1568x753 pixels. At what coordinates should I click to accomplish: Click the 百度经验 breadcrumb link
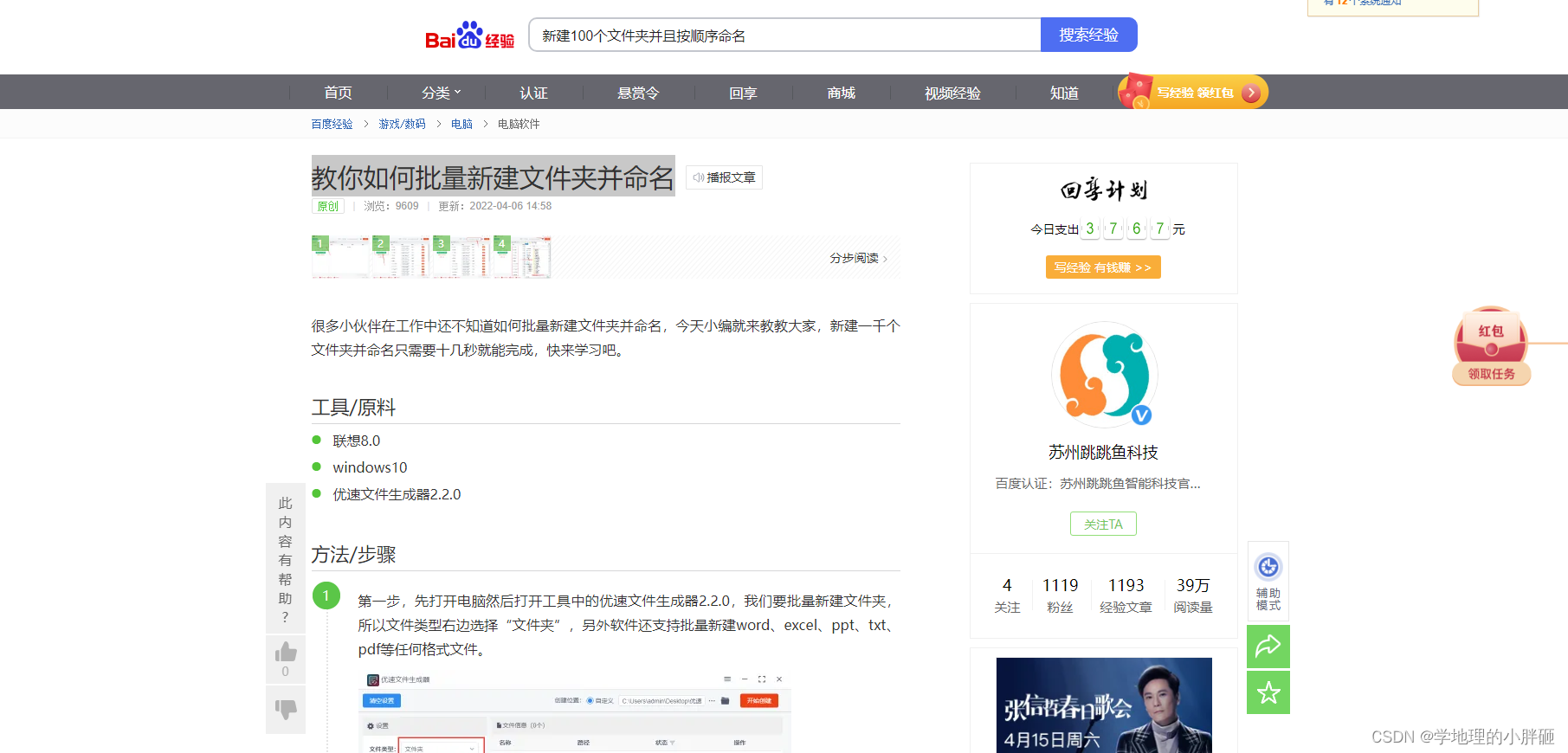(332, 124)
